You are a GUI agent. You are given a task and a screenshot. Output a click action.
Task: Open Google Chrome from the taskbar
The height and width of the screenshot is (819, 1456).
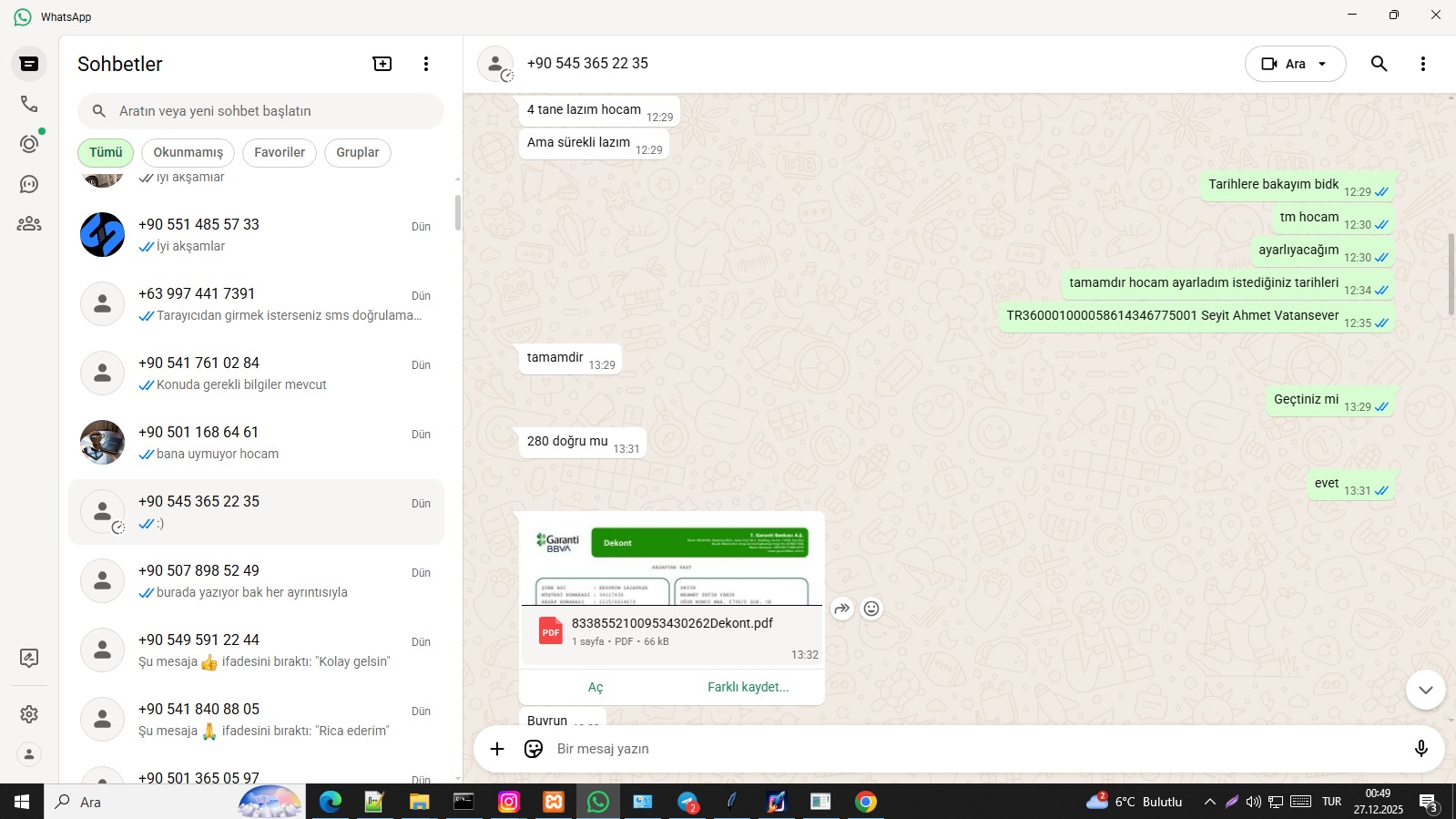tap(865, 802)
